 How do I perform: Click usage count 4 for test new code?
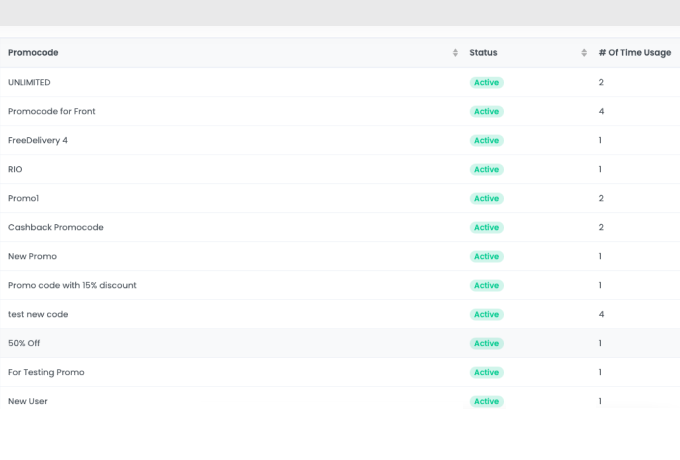click(601, 314)
